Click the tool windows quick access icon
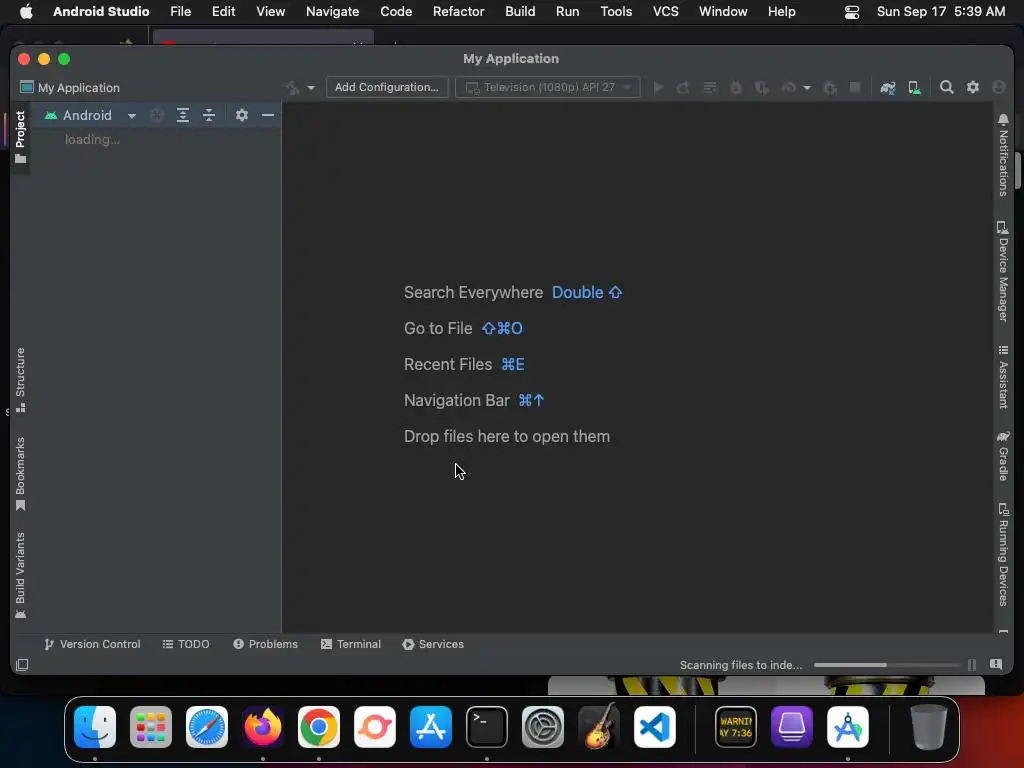The height and width of the screenshot is (768, 1024). (22, 665)
